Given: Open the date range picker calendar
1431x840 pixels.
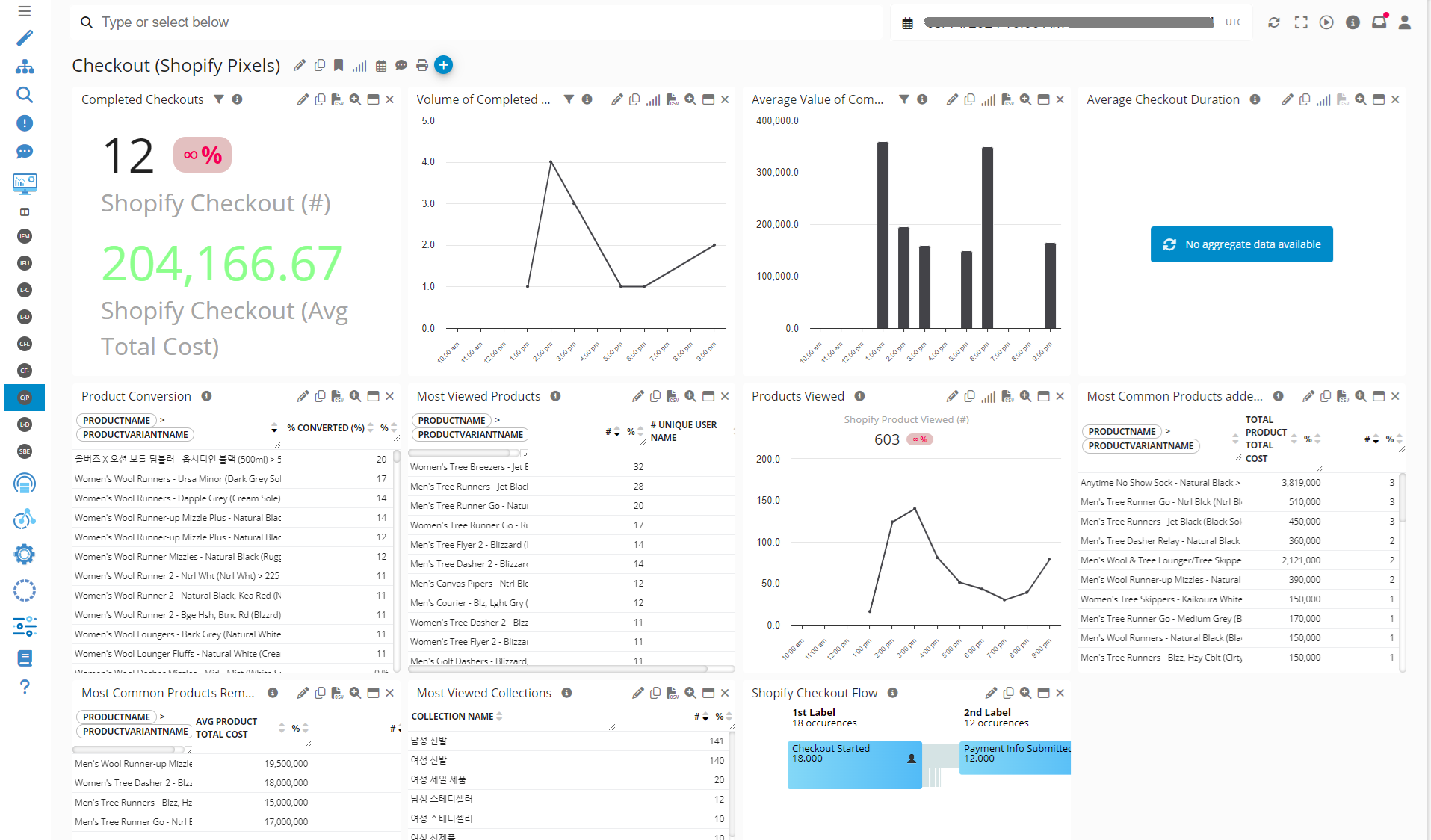Looking at the screenshot, I should click(907, 23).
